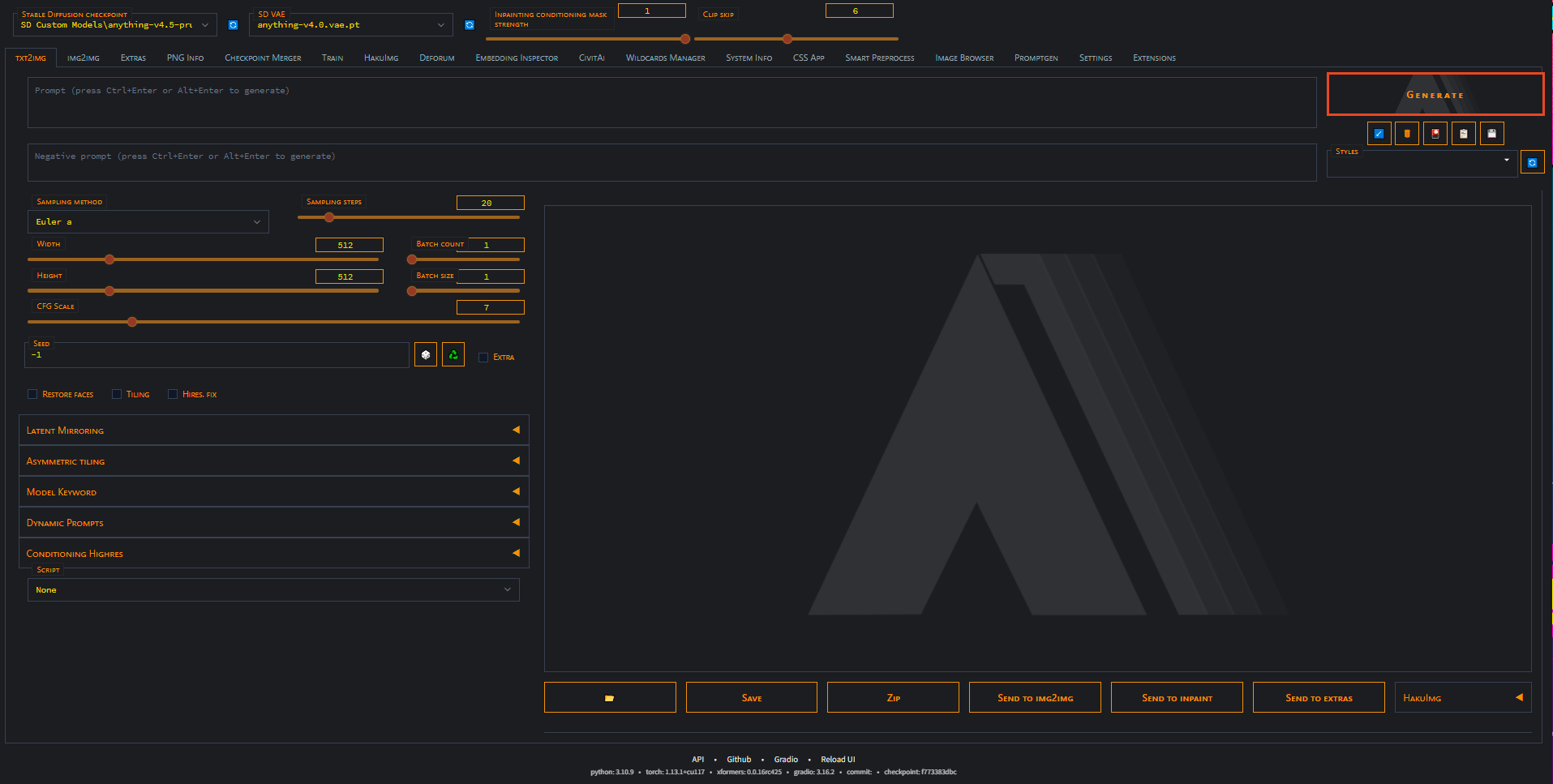Open the Script dropdown
This screenshot has height=784, width=1553.
273,589
